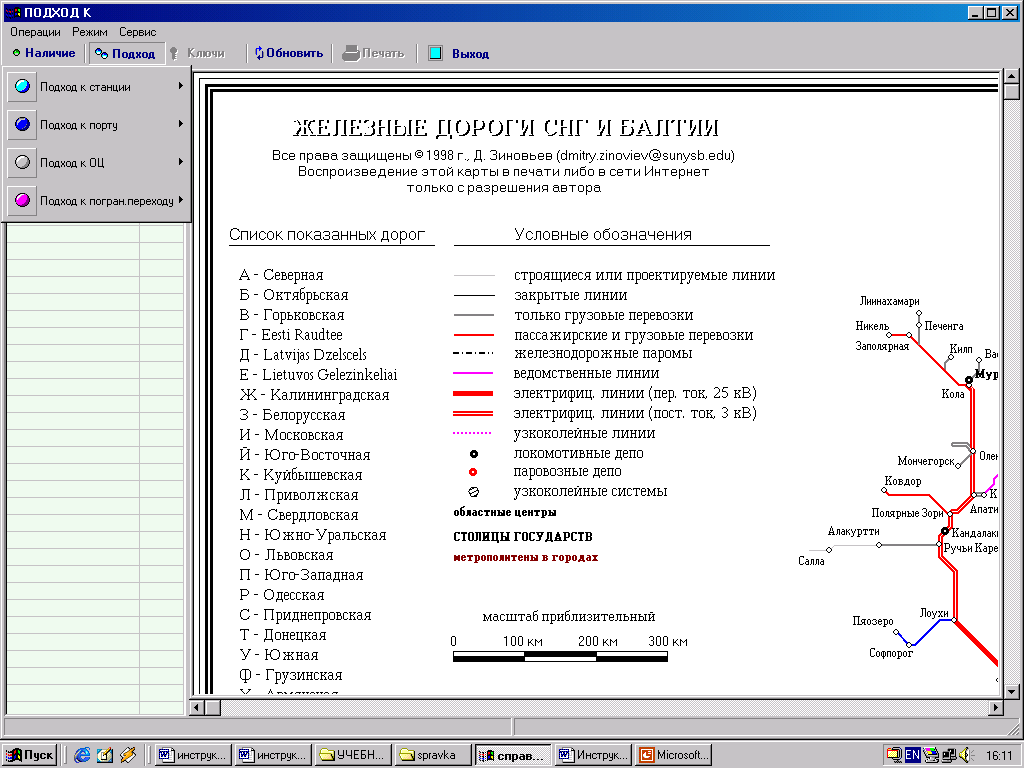The height and width of the screenshot is (768, 1024).
Task: Select the Подход к погран.переходу menu entry
Action: [97, 200]
